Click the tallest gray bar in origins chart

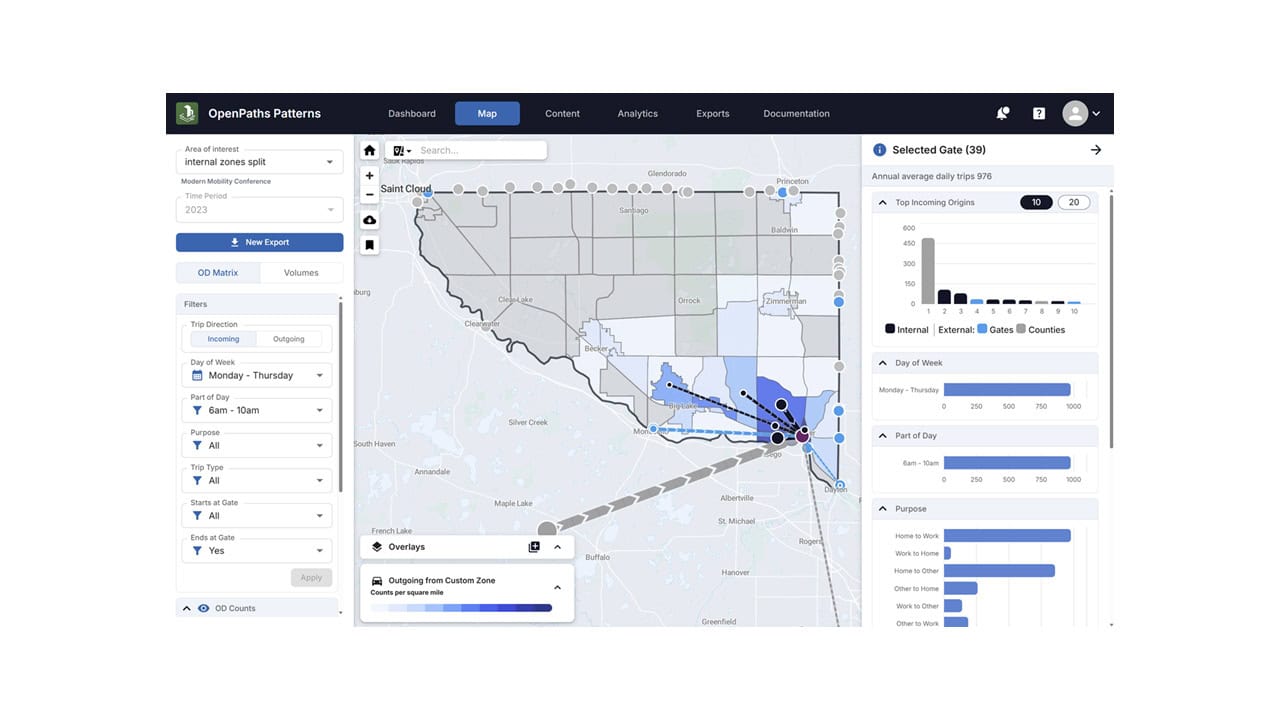[928, 271]
